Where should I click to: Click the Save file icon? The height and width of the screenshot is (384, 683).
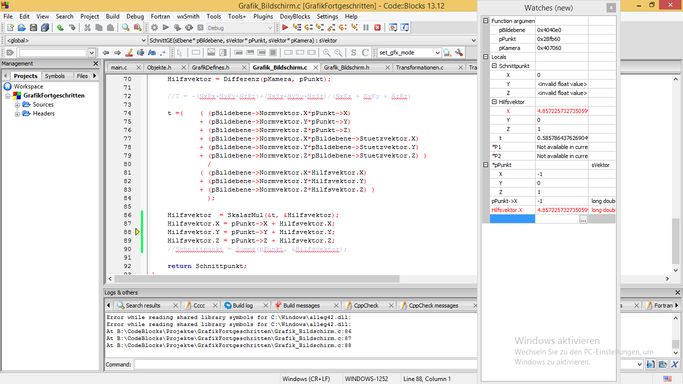point(33,28)
